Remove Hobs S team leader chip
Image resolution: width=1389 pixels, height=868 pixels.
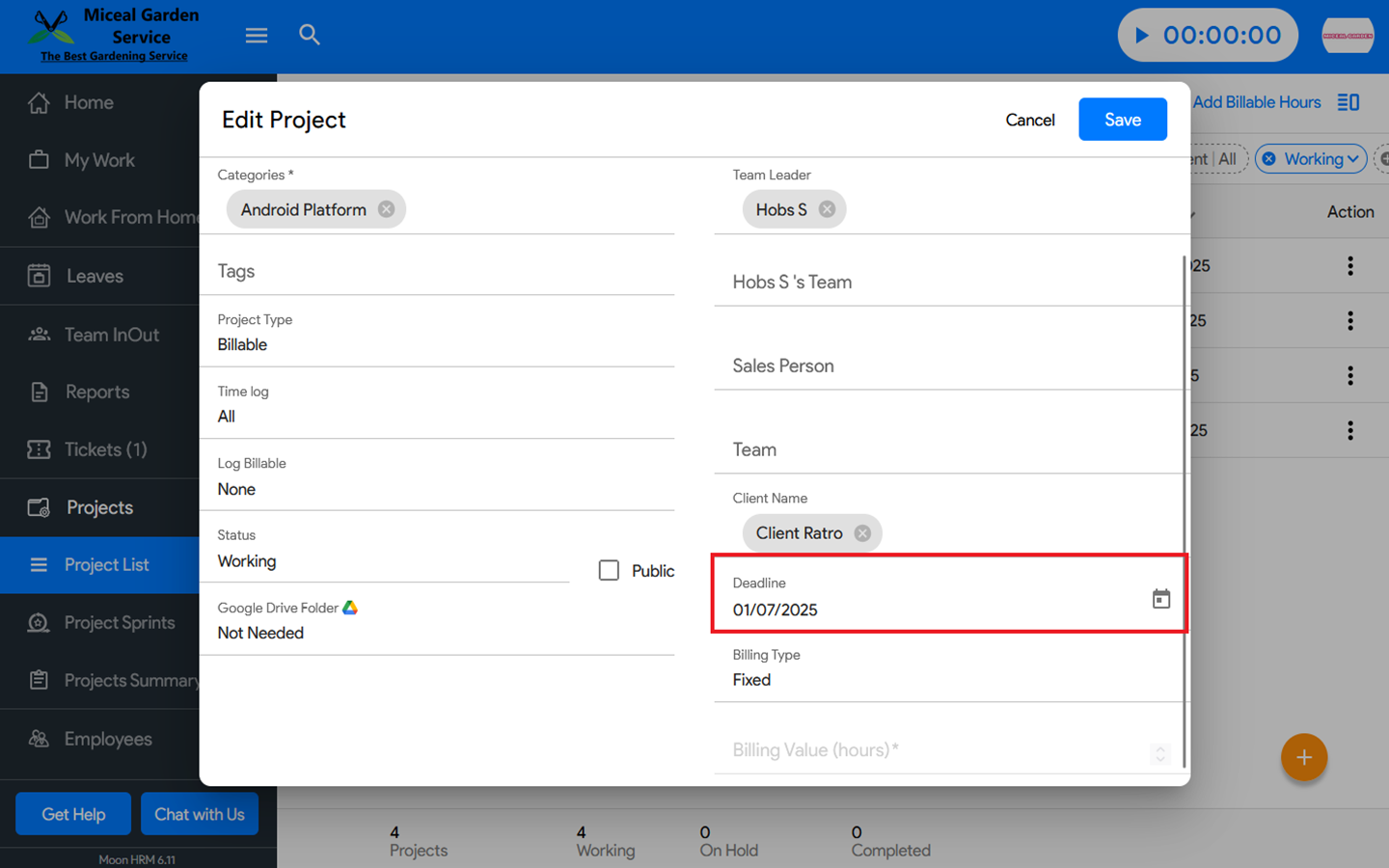pyautogui.click(x=827, y=209)
